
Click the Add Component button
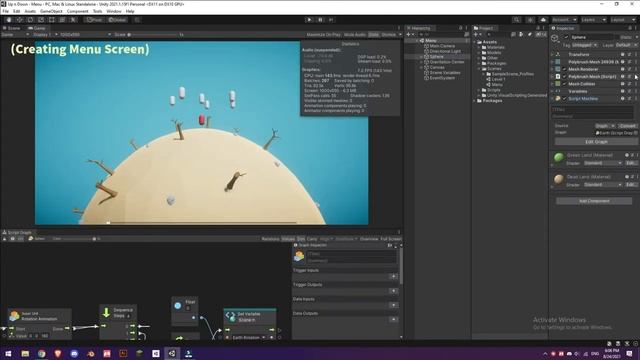pos(594,201)
